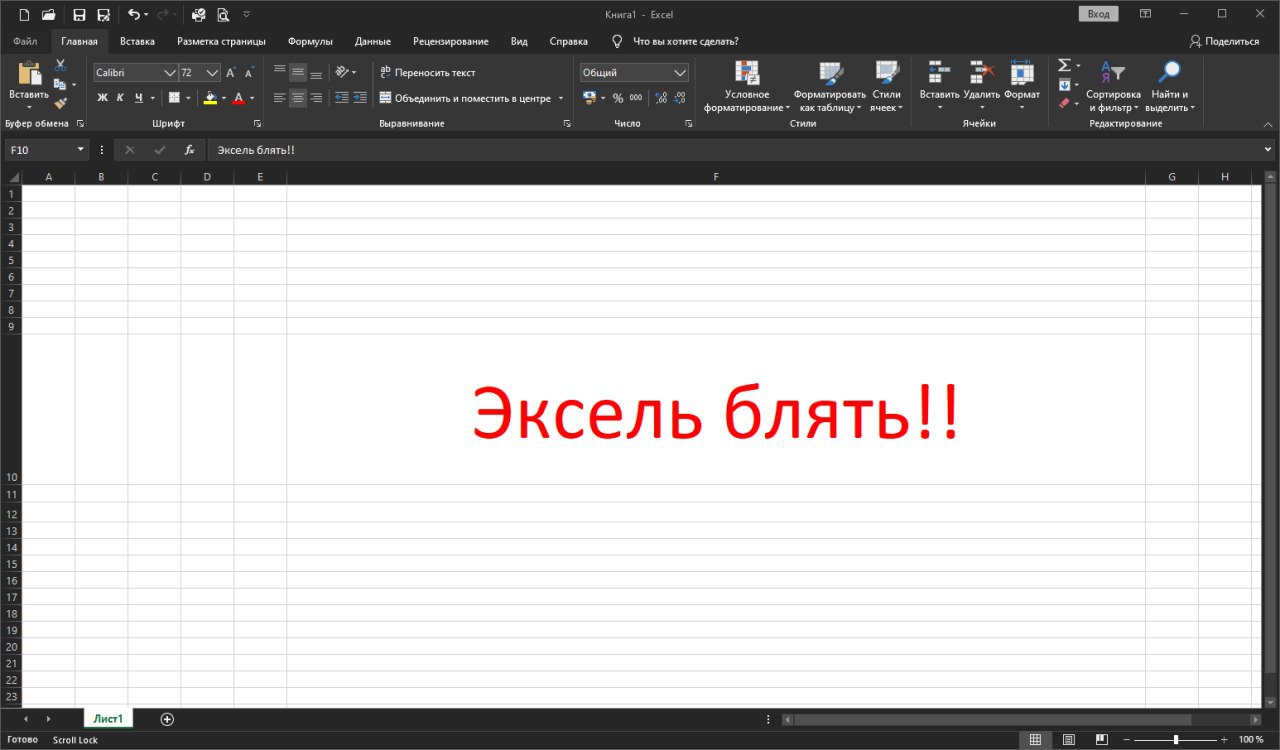
Task: Switch to the Вид tab
Action: point(519,41)
